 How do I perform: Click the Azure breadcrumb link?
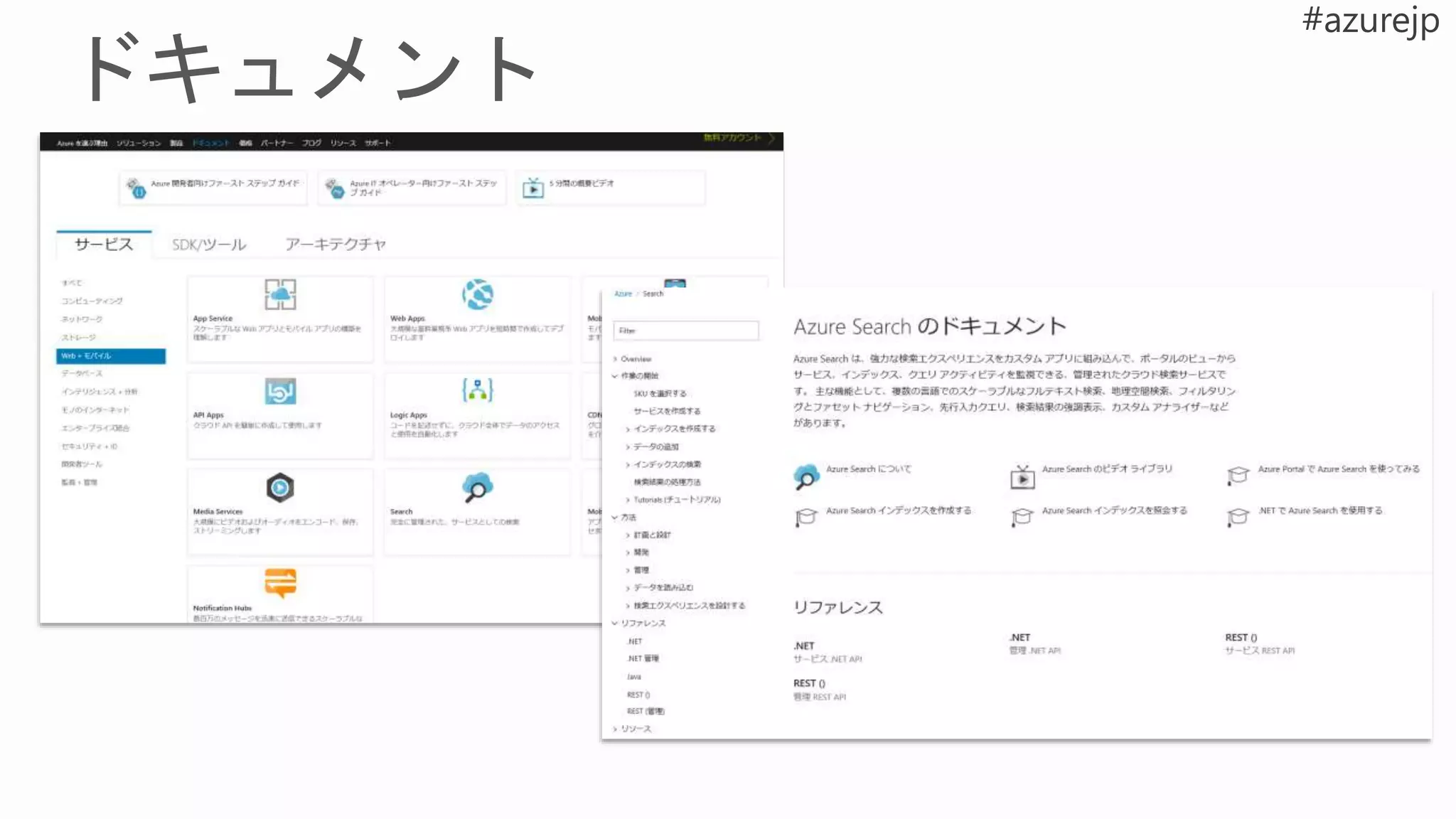pyautogui.click(x=623, y=294)
